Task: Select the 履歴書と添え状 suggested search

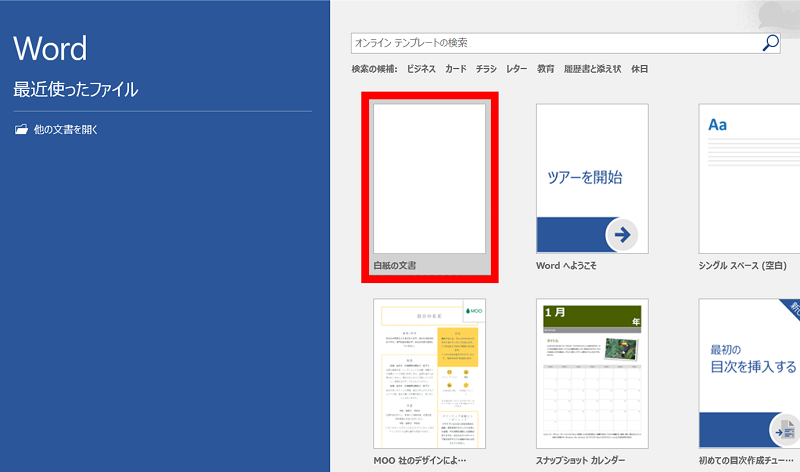Action: [x=592, y=69]
